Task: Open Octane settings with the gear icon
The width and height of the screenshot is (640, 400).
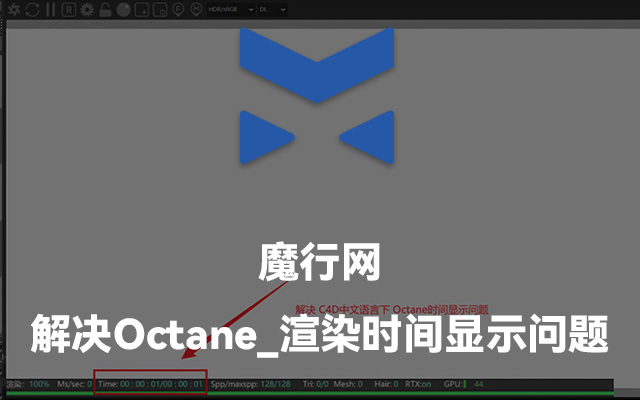Action: (87, 9)
